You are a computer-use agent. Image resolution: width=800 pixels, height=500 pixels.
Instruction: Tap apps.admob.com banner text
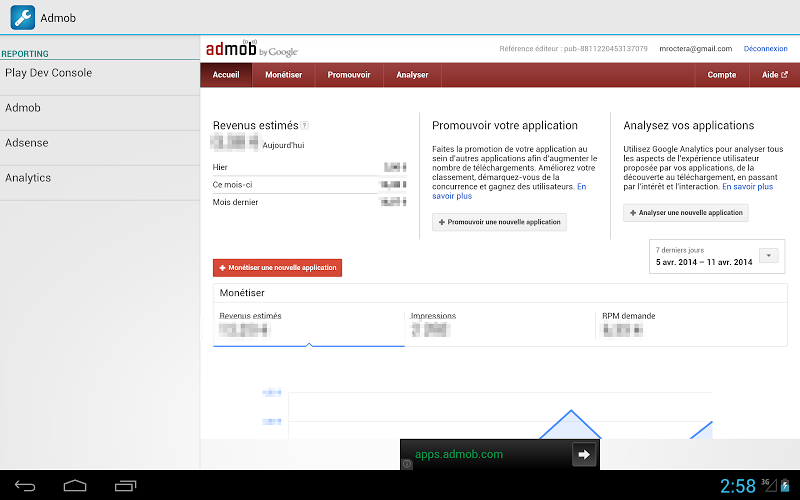click(459, 454)
